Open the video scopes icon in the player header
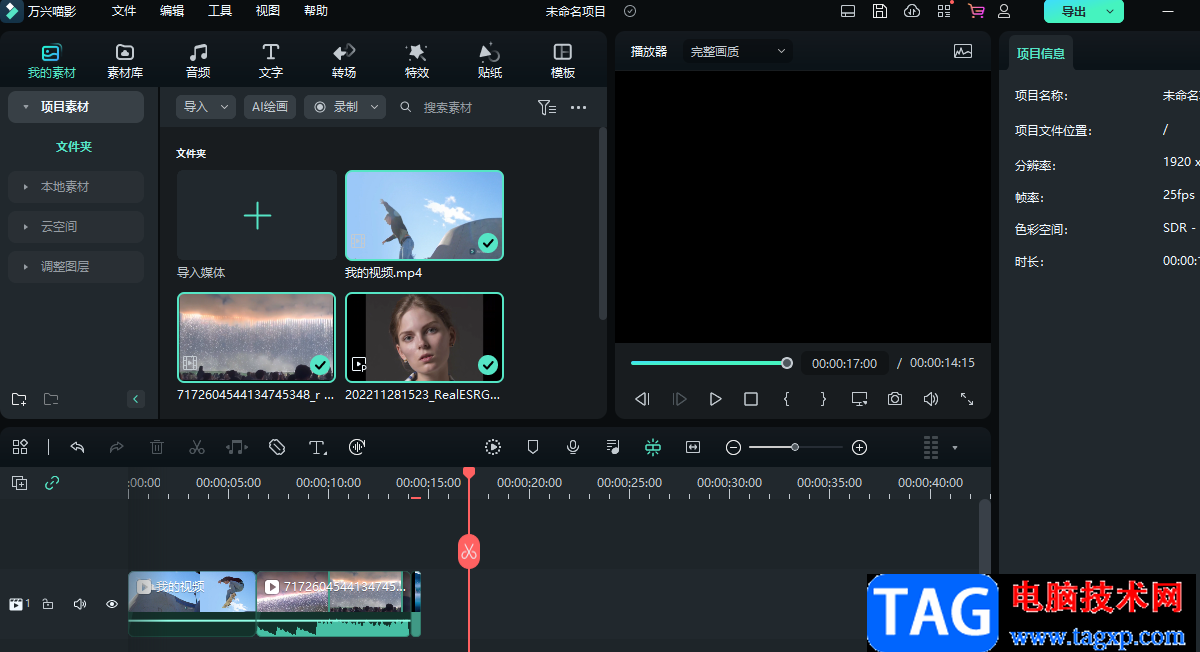The width and height of the screenshot is (1200, 652). point(963,51)
